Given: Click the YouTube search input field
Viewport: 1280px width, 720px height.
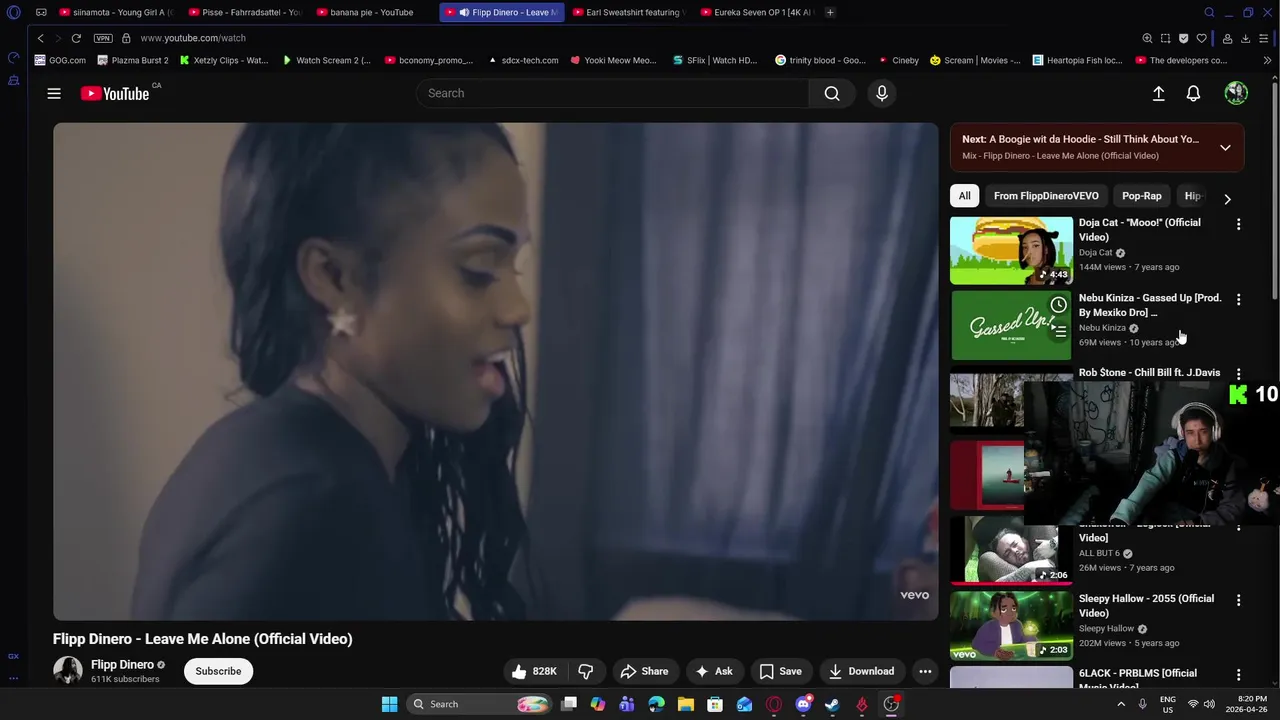Looking at the screenshot, I should (x=612, y=93).
